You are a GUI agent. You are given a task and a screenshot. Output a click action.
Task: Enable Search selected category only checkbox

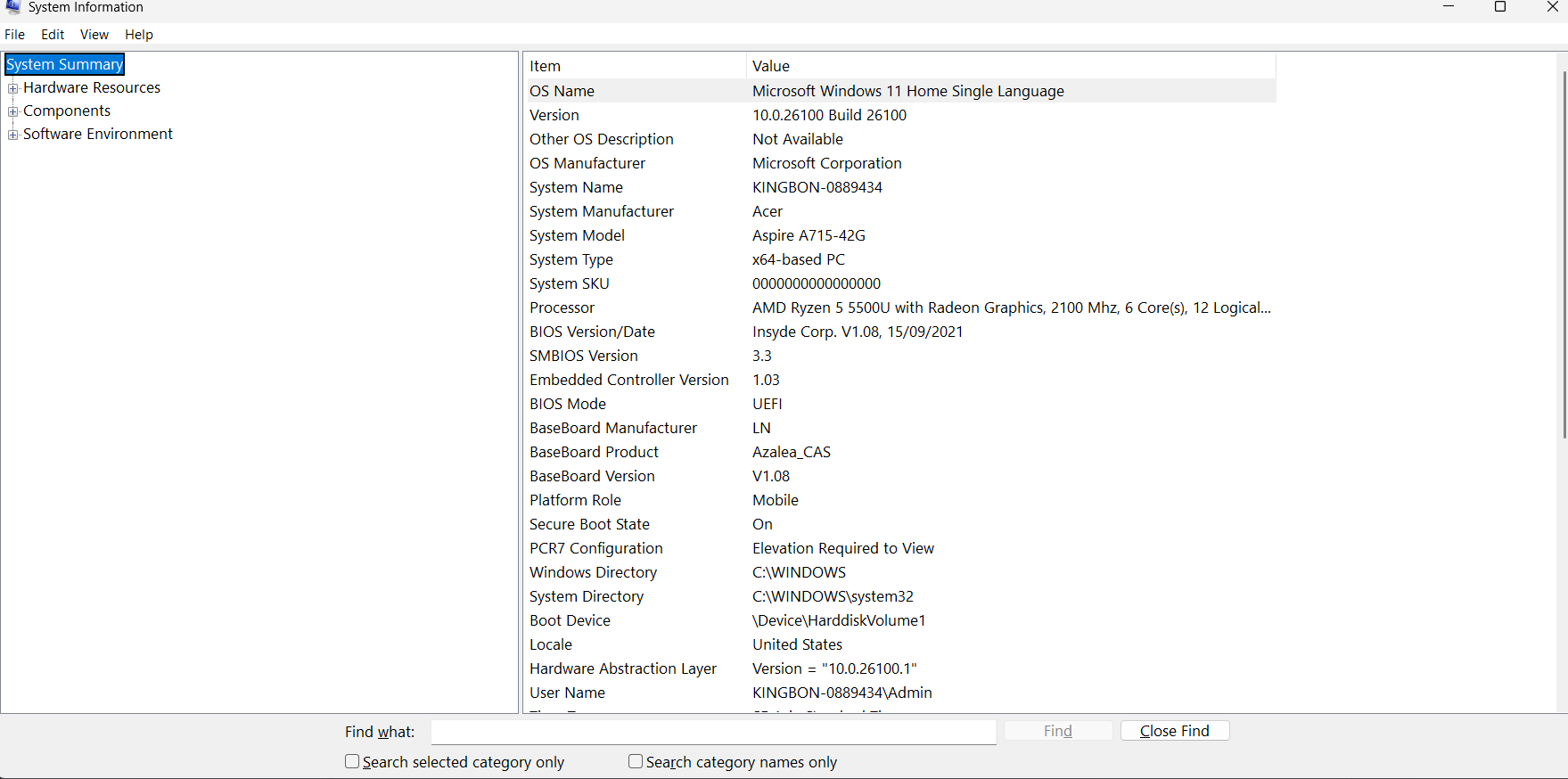352,761
